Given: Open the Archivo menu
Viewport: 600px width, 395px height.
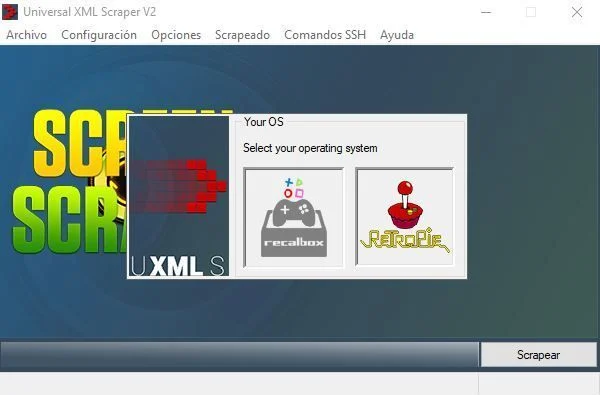Looking at the screenshot, I should click(26, 35).
